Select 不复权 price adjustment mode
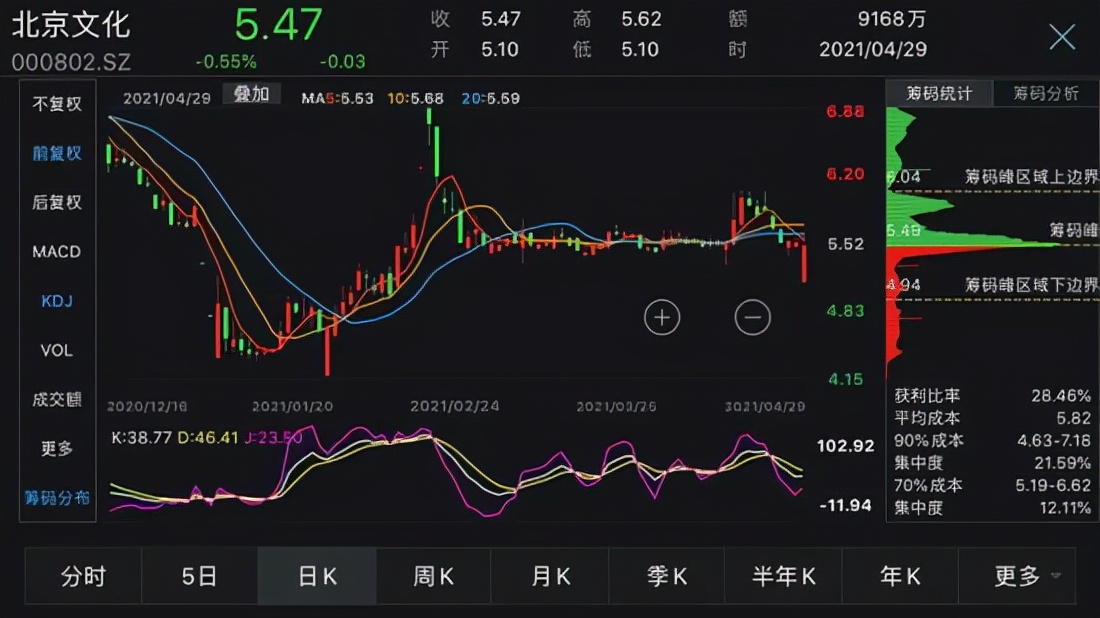This screenshot has width=1100, height=618. (x=57, y=104)
